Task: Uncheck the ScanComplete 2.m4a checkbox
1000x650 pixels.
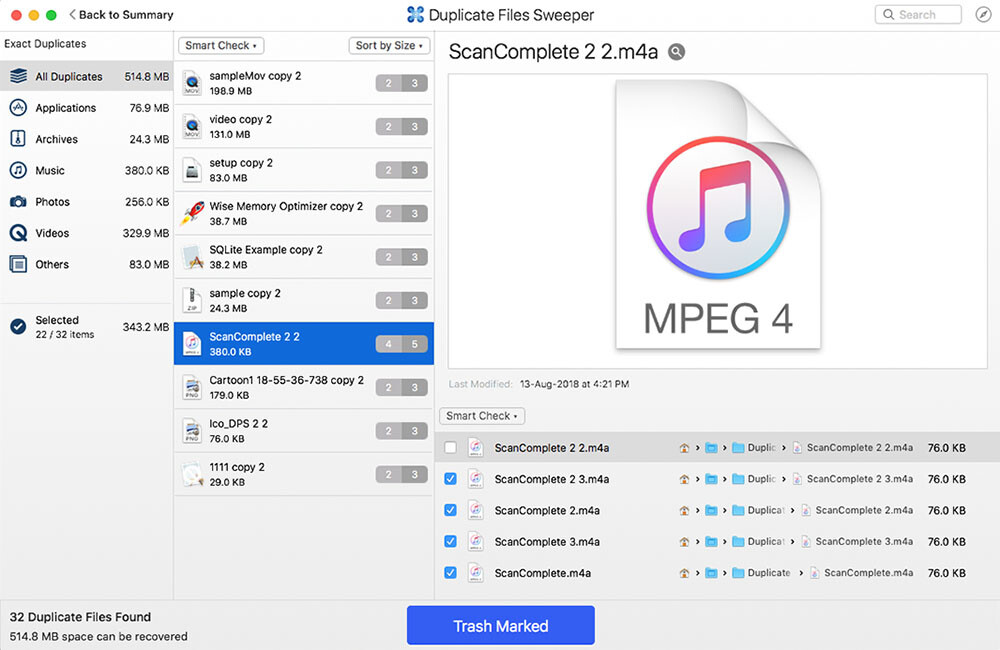Action: 450,510
